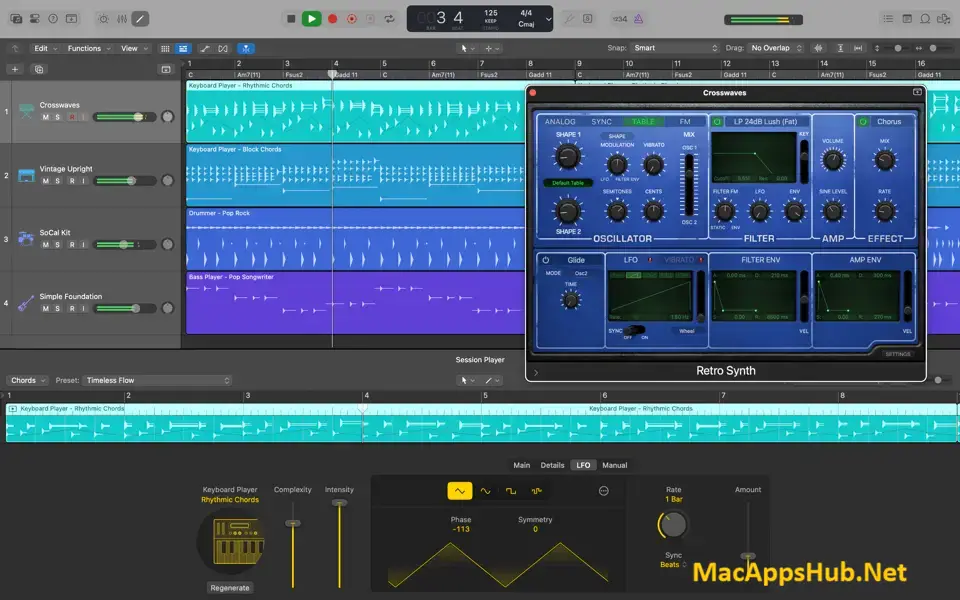Screen dimensions: 960x600
Task: Open LP 24dB Lush (Fat) filter type dropdown
Action: tap(766, 121)
